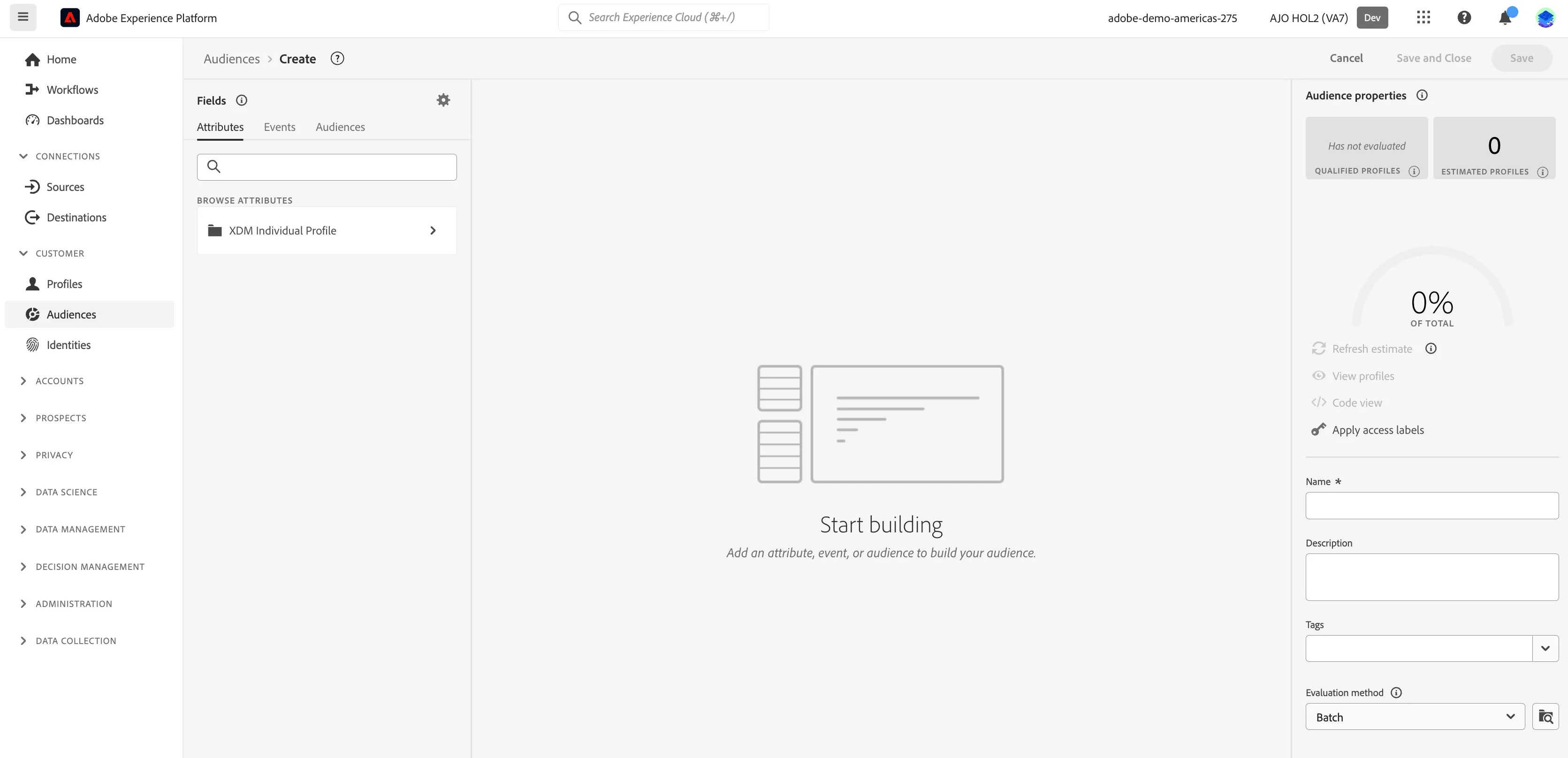Switch to the Audiences fields tab
The height and width of the screenshot is (758, 1568).
(x=340, y=127)
